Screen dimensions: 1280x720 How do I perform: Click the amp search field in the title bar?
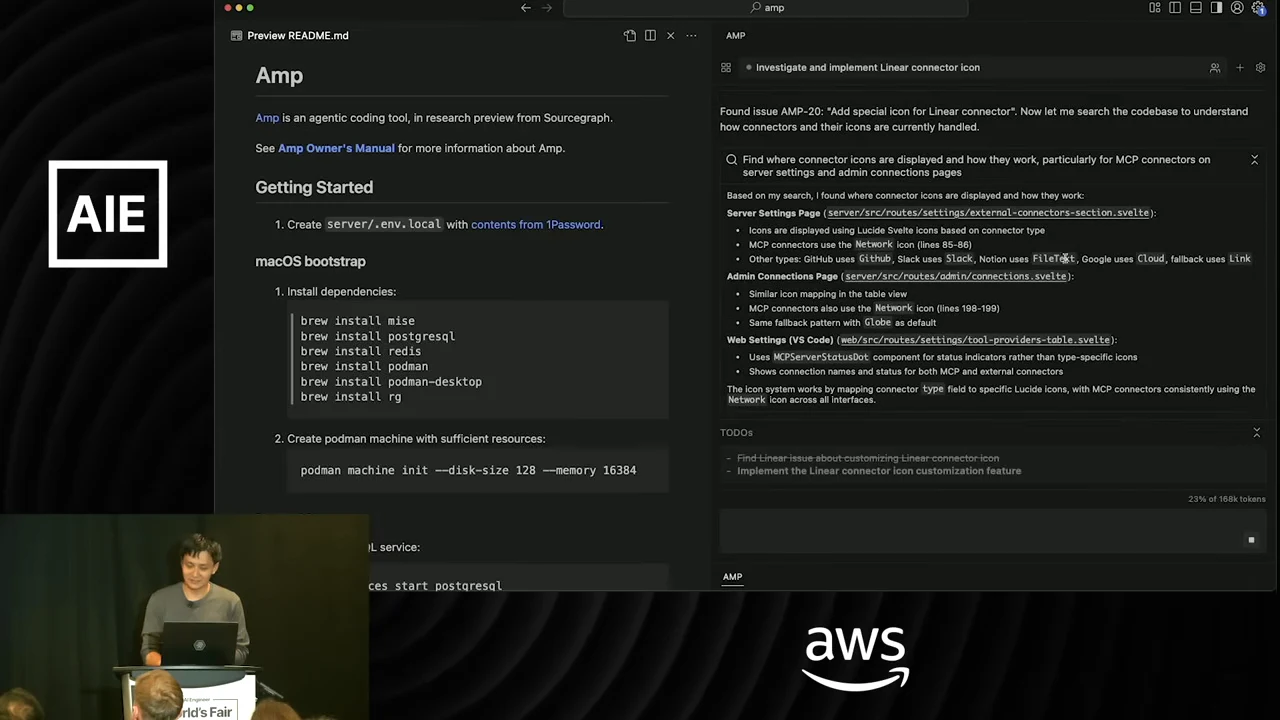767,8
